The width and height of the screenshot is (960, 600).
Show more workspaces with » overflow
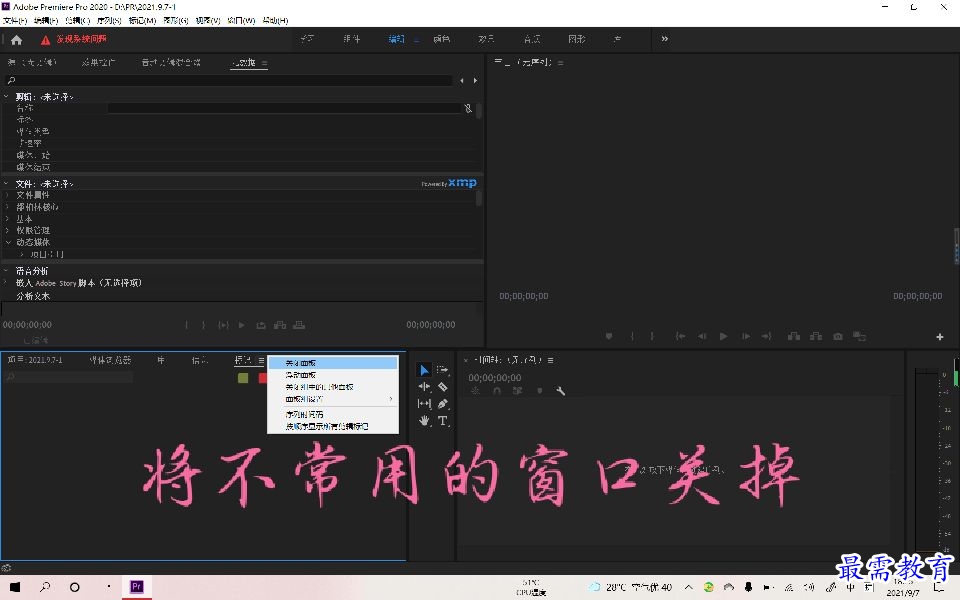664,39
